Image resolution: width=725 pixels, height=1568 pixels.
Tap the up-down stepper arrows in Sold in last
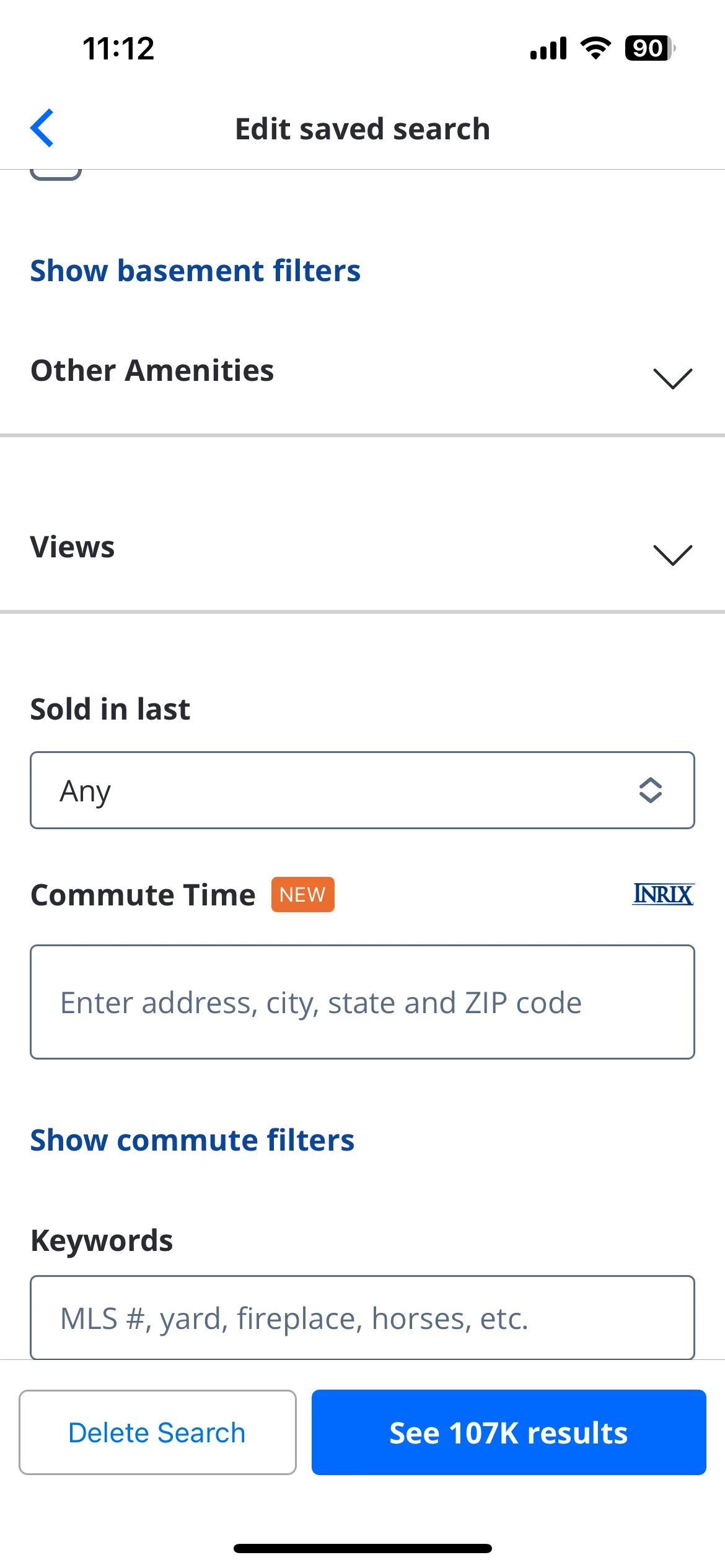[x=650, y=790]
